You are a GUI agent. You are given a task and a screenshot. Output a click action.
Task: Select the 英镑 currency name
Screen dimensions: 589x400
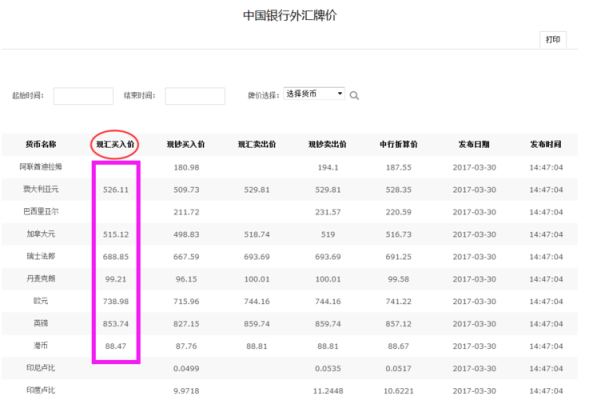pos(41,323)
